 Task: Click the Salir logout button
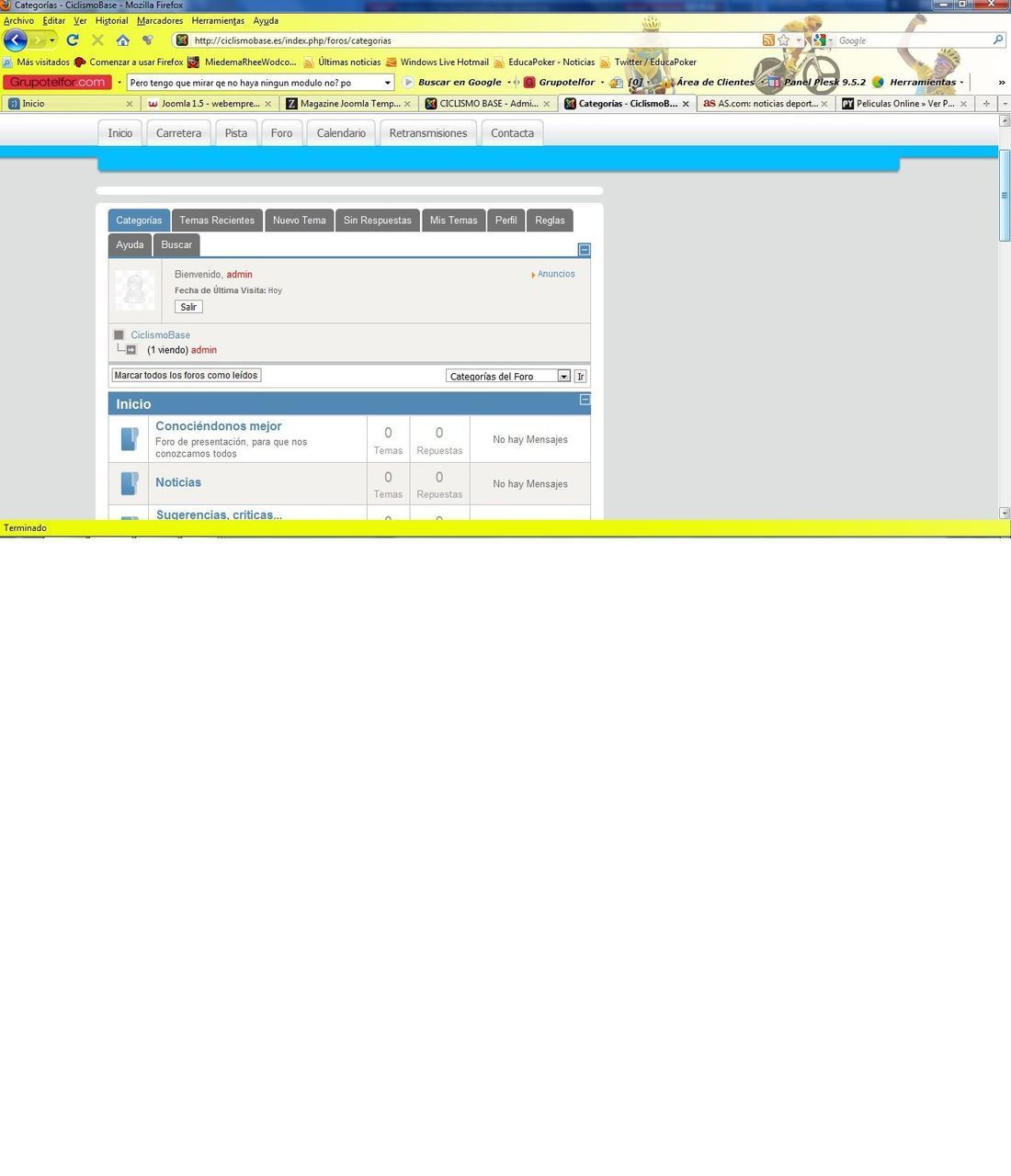(x=188, y=307)
